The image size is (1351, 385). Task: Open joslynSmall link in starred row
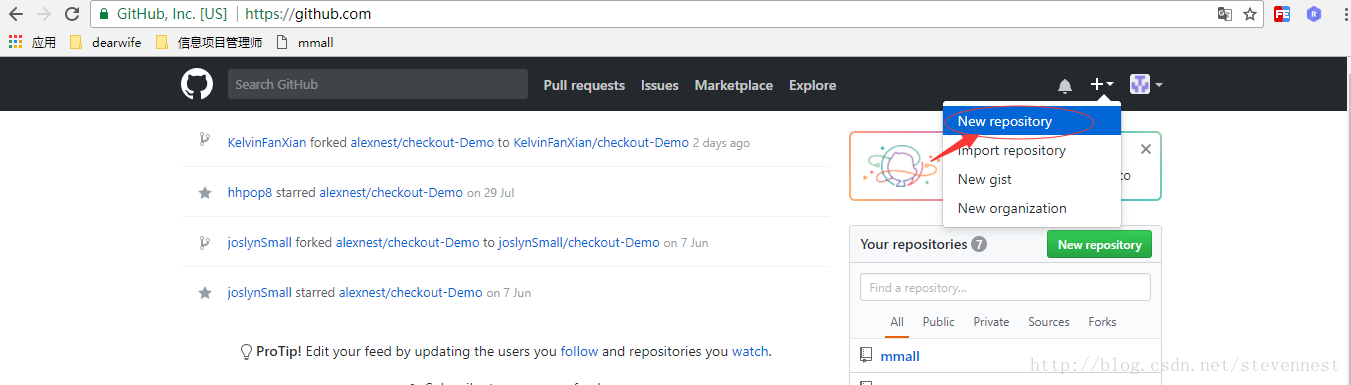coord(260,292)
